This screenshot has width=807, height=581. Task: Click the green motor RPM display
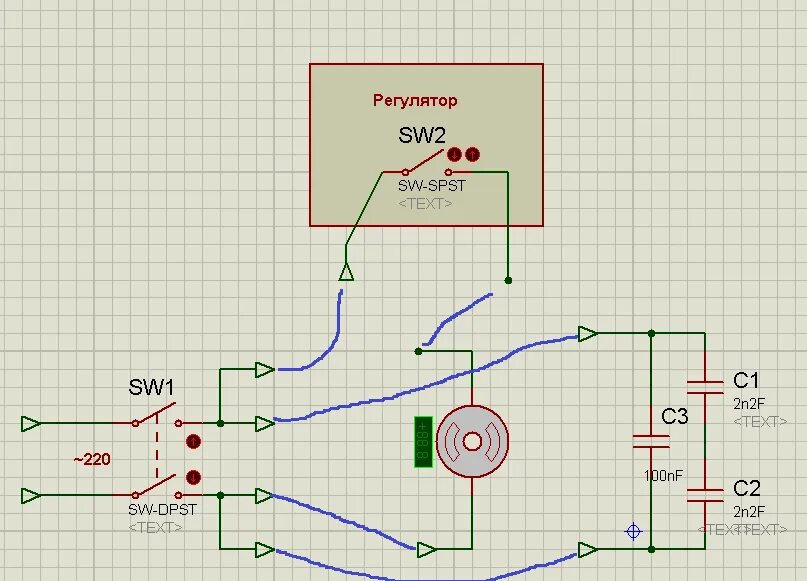click(423, 442)
